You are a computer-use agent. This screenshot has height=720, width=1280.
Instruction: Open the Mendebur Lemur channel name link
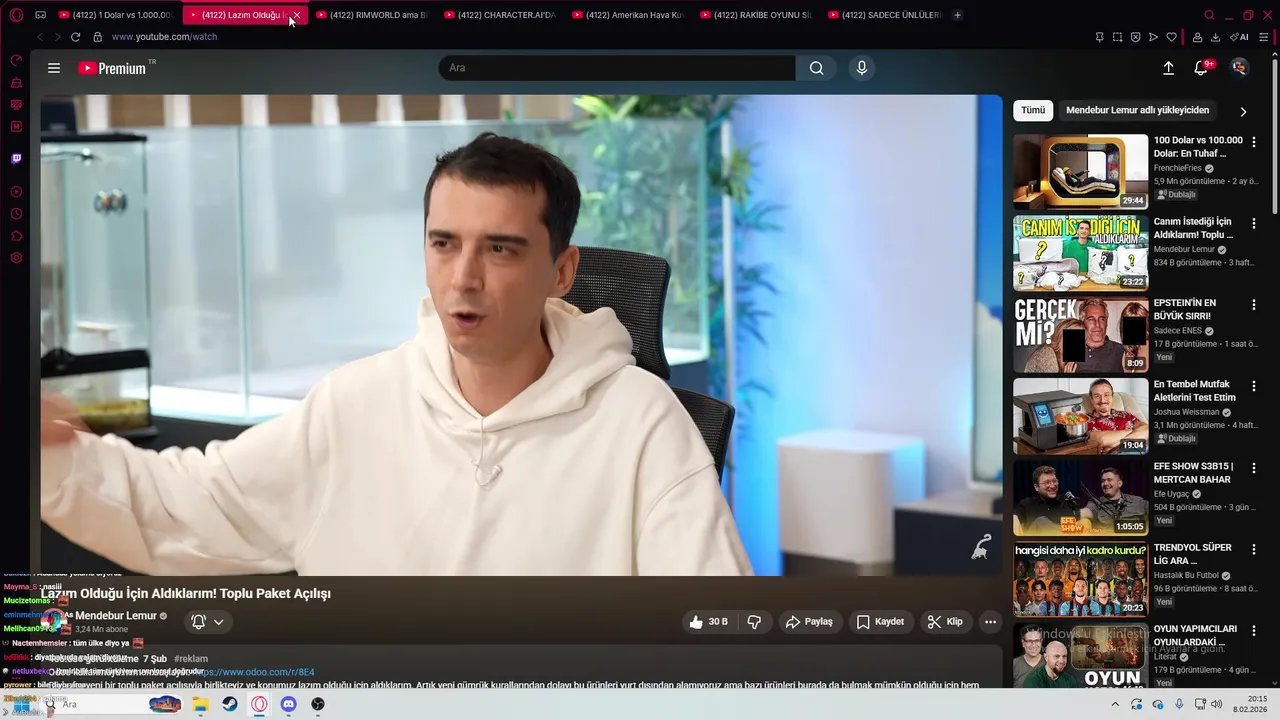click(x=116, y=616)
